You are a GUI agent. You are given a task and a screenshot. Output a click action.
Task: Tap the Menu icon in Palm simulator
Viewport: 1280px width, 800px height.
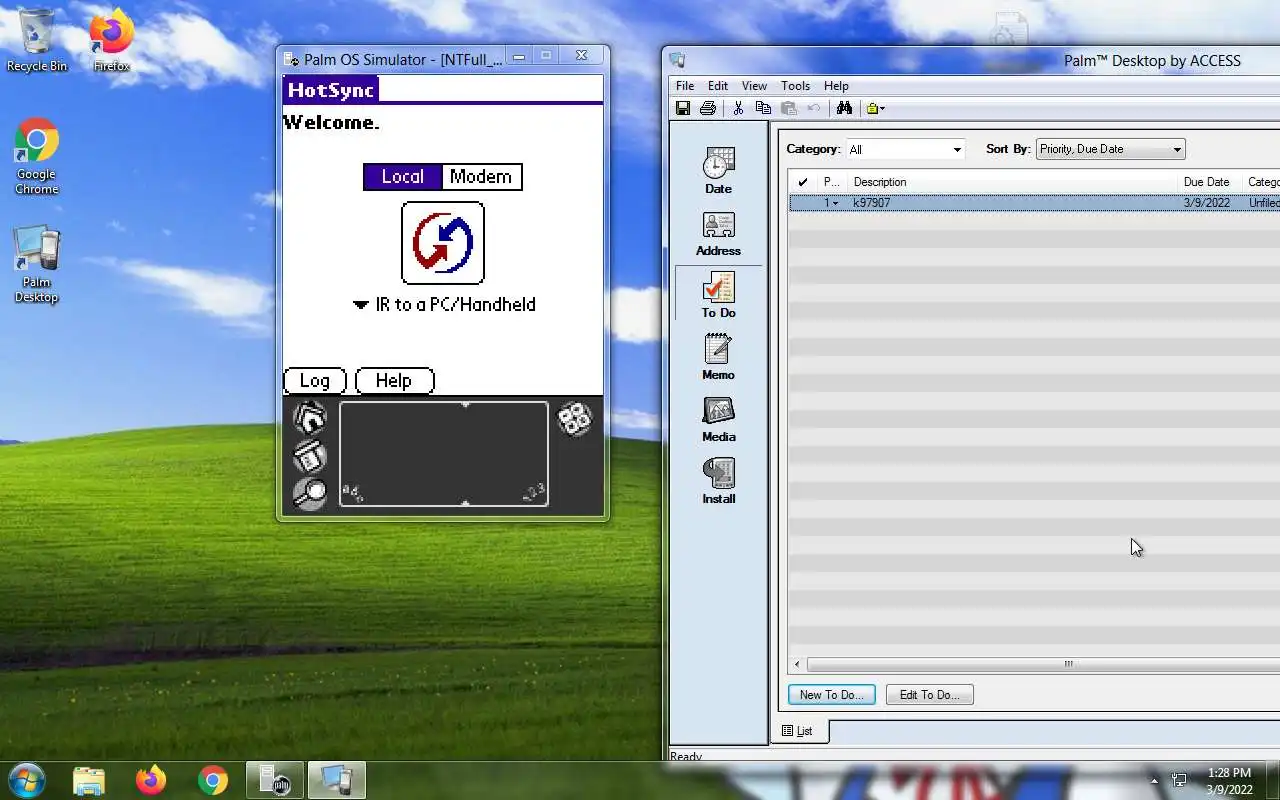[310, 456]
